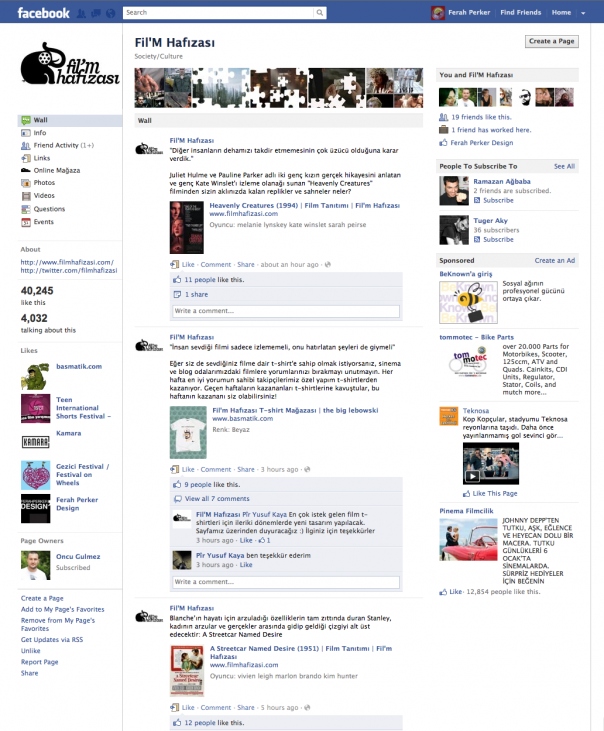Select Wall in the left sidebar
The height and width of the screenshot is (731, 604).
click(70, 120)
